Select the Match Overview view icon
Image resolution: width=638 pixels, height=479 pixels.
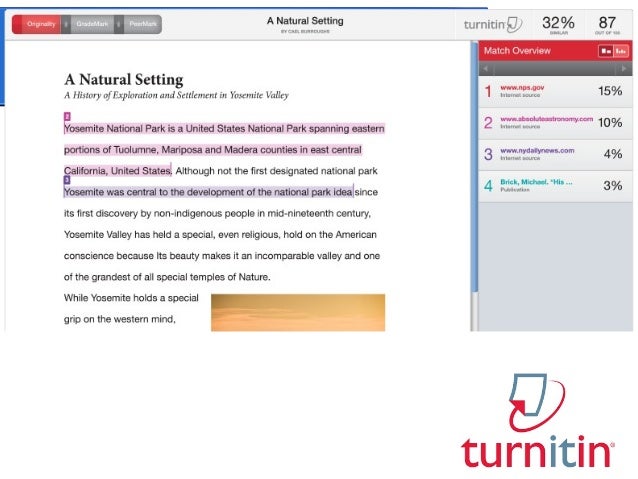606,51
